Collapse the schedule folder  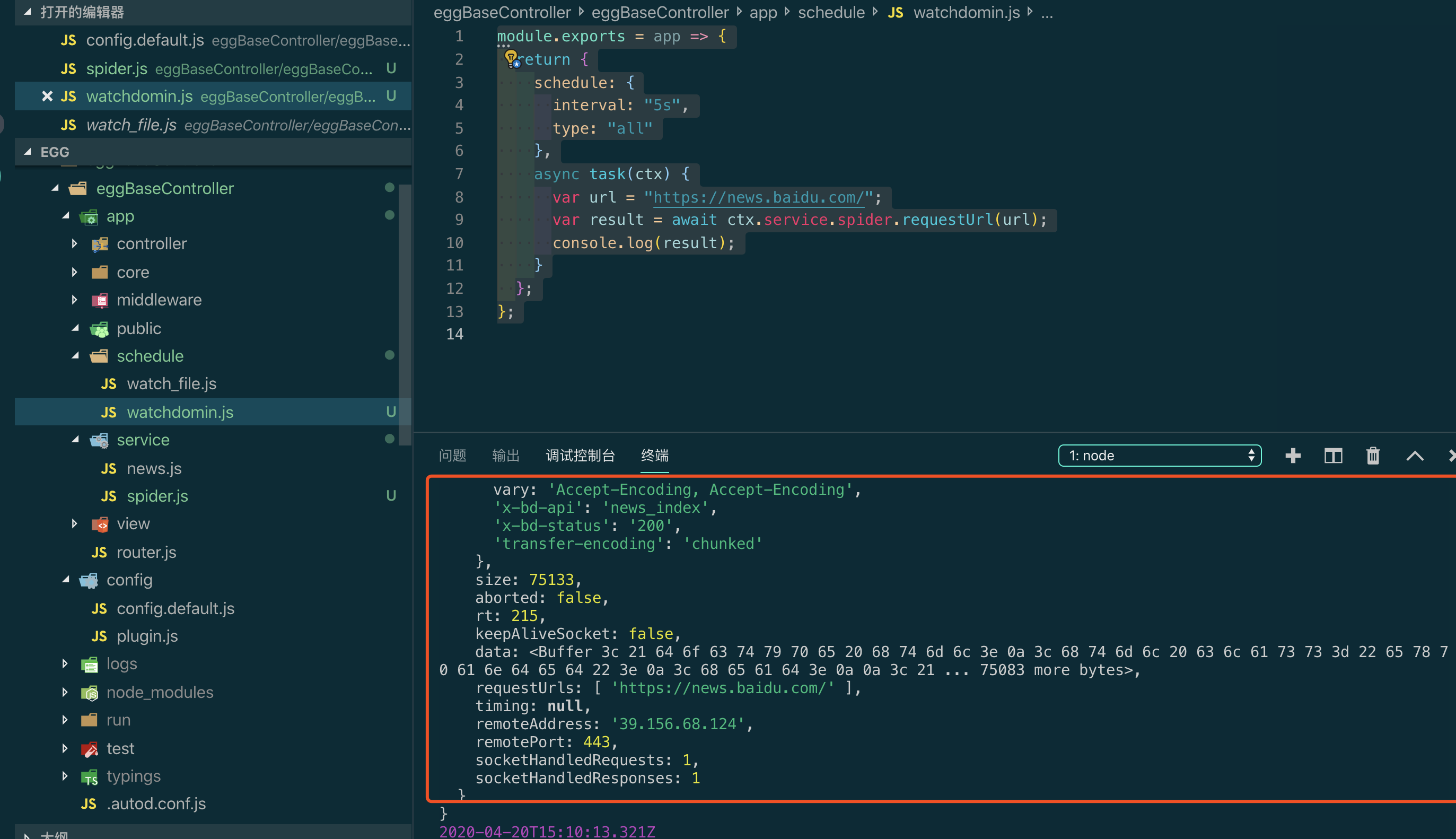75,356
